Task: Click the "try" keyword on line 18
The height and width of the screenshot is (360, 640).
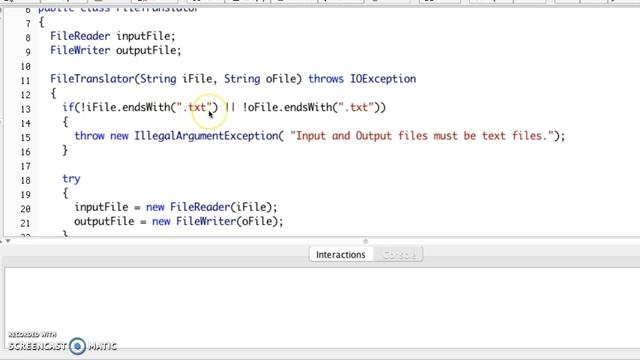Action: pyautogui.click(x=71, y=179)
